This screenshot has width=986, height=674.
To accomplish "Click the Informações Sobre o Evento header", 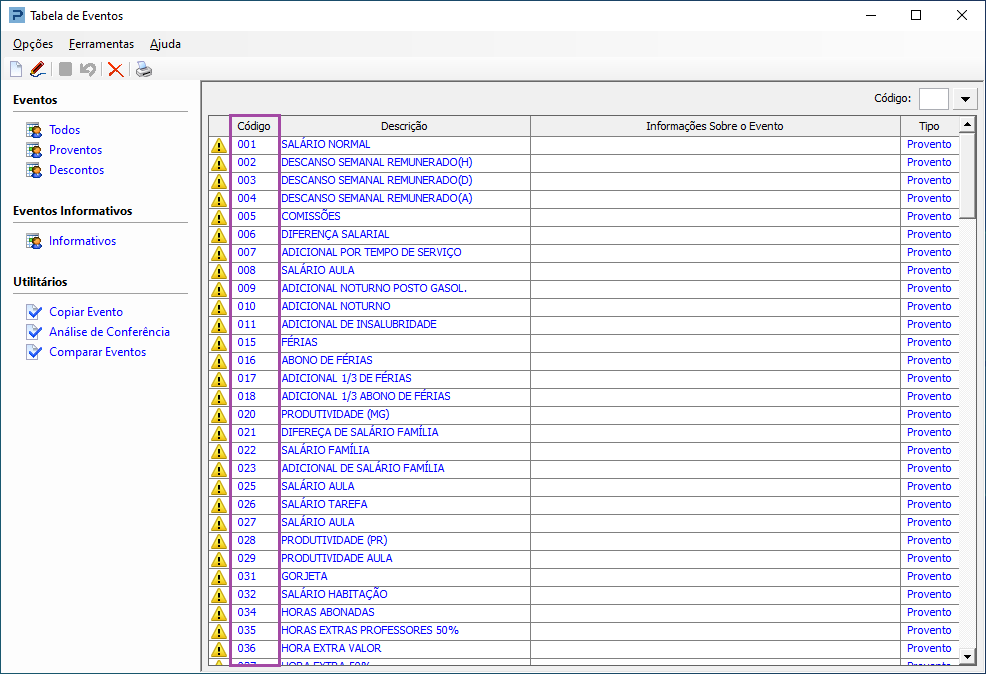I will tap(715, 126).
